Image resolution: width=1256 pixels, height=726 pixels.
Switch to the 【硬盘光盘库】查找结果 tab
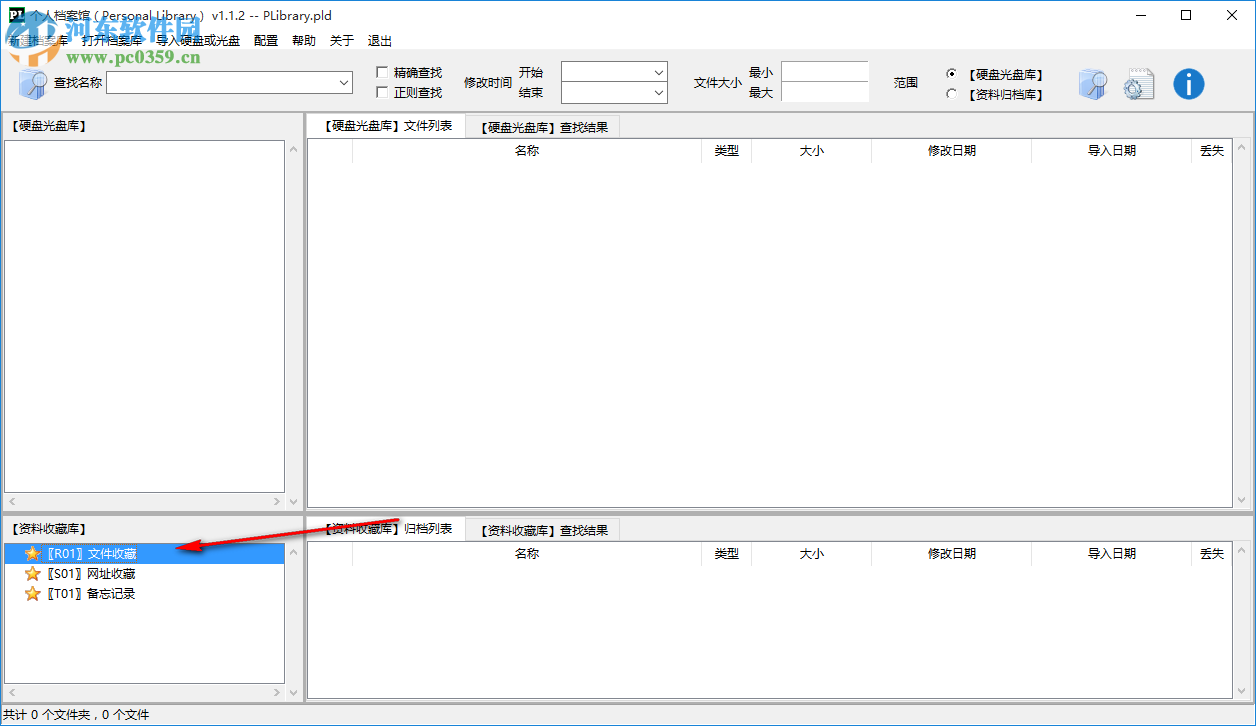543,126
